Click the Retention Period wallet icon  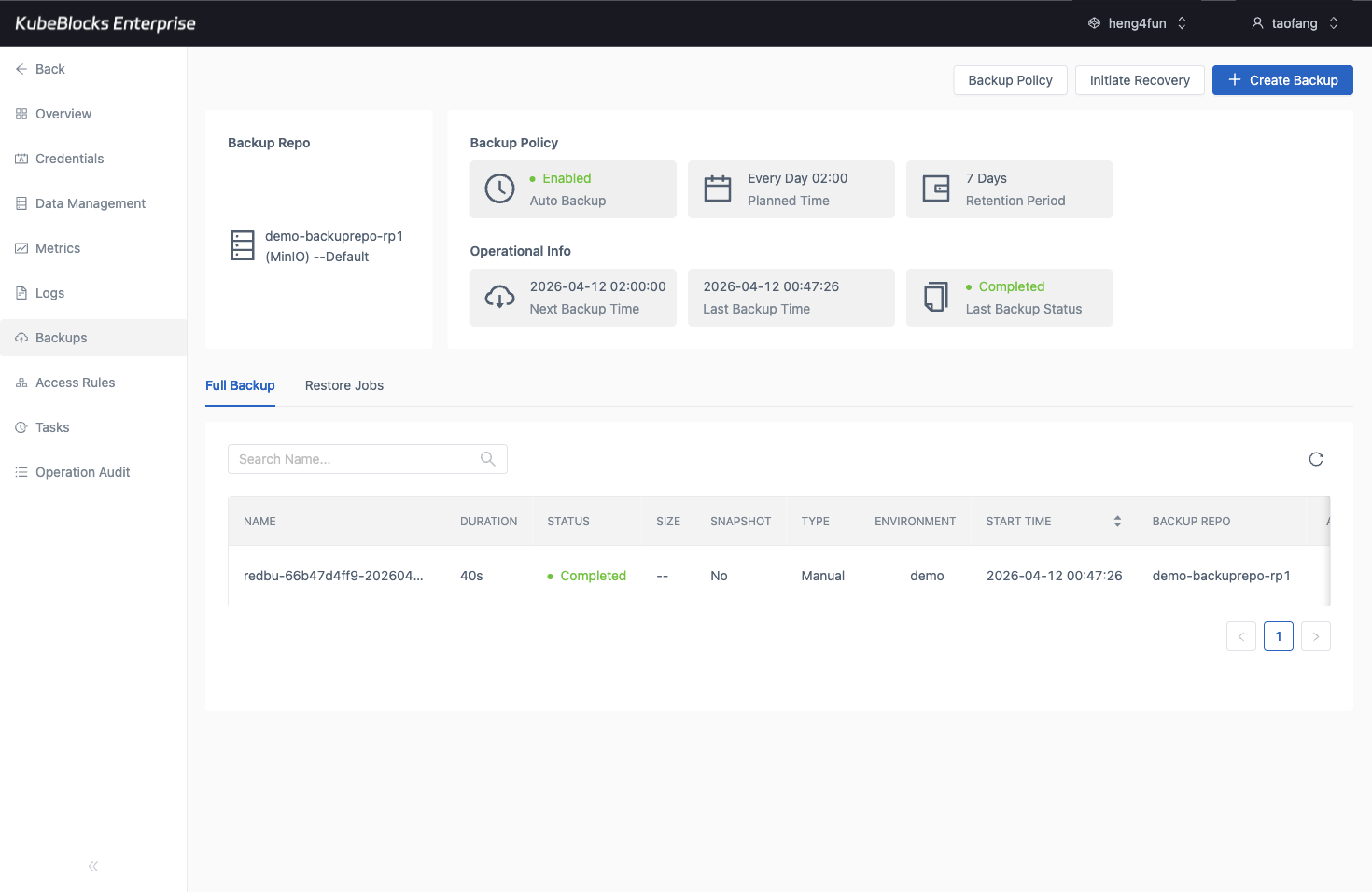936,189
